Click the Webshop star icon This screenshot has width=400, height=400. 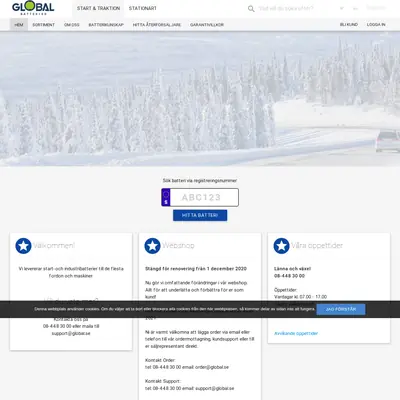152,246
